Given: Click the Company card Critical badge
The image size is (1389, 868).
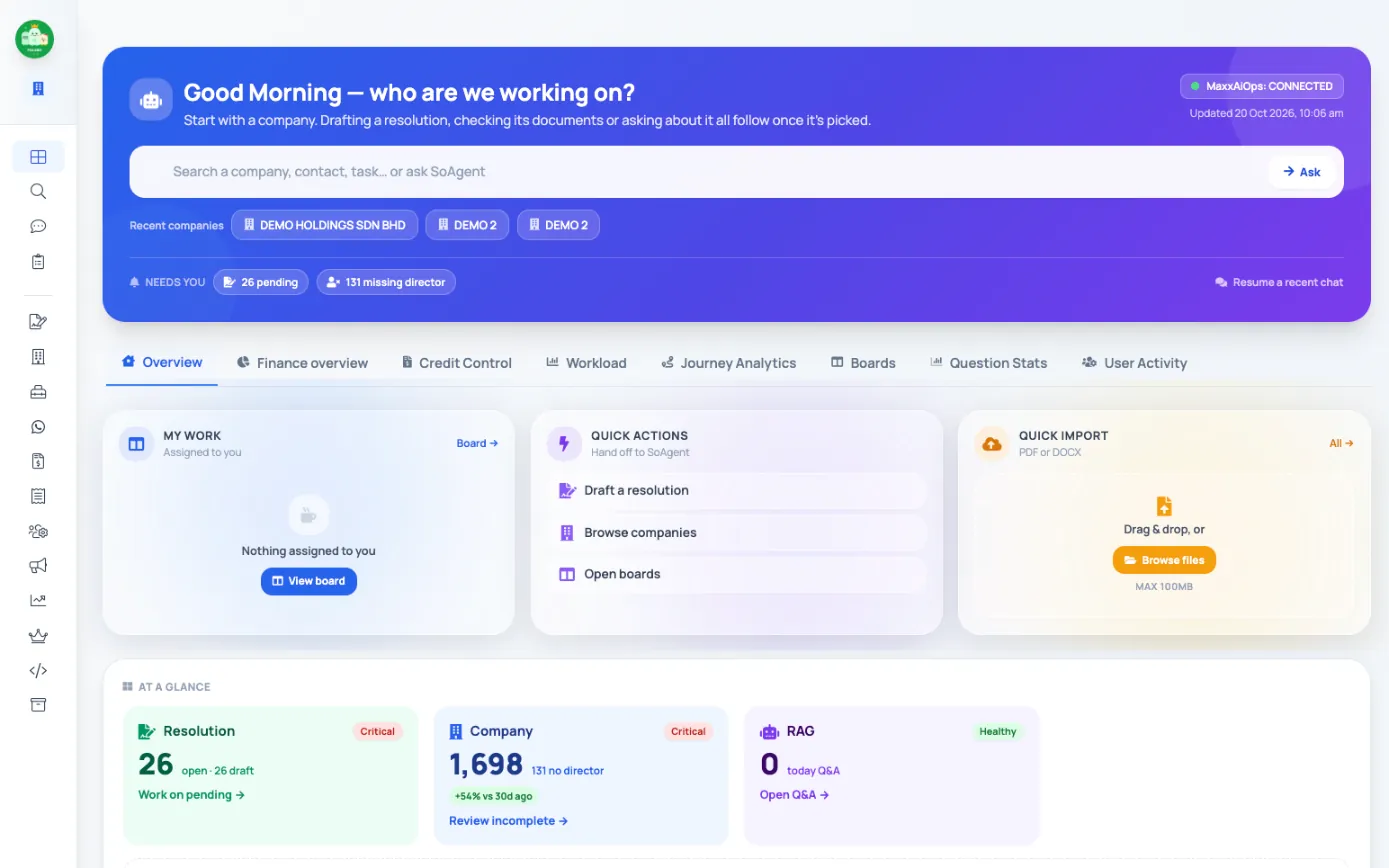Looking at the screenshot, I should [688, 732].
